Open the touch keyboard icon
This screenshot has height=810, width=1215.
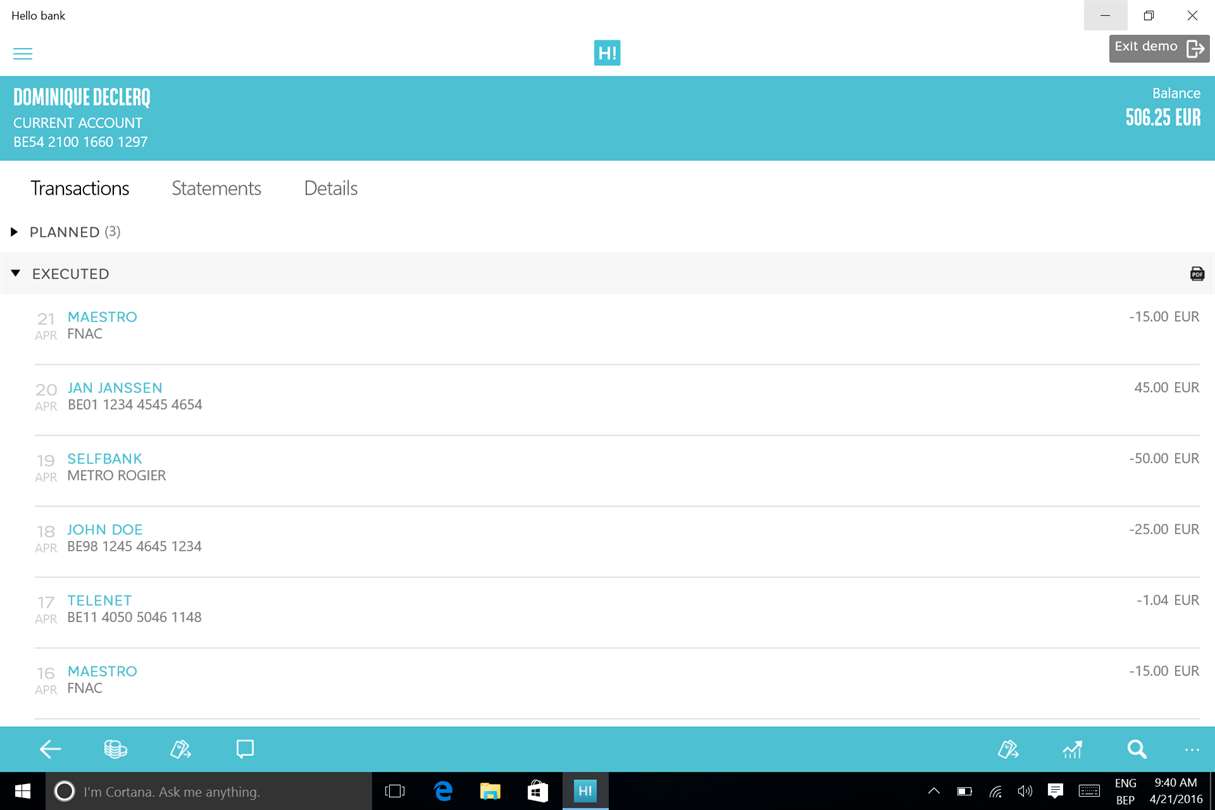click(x=1089, y=791)
